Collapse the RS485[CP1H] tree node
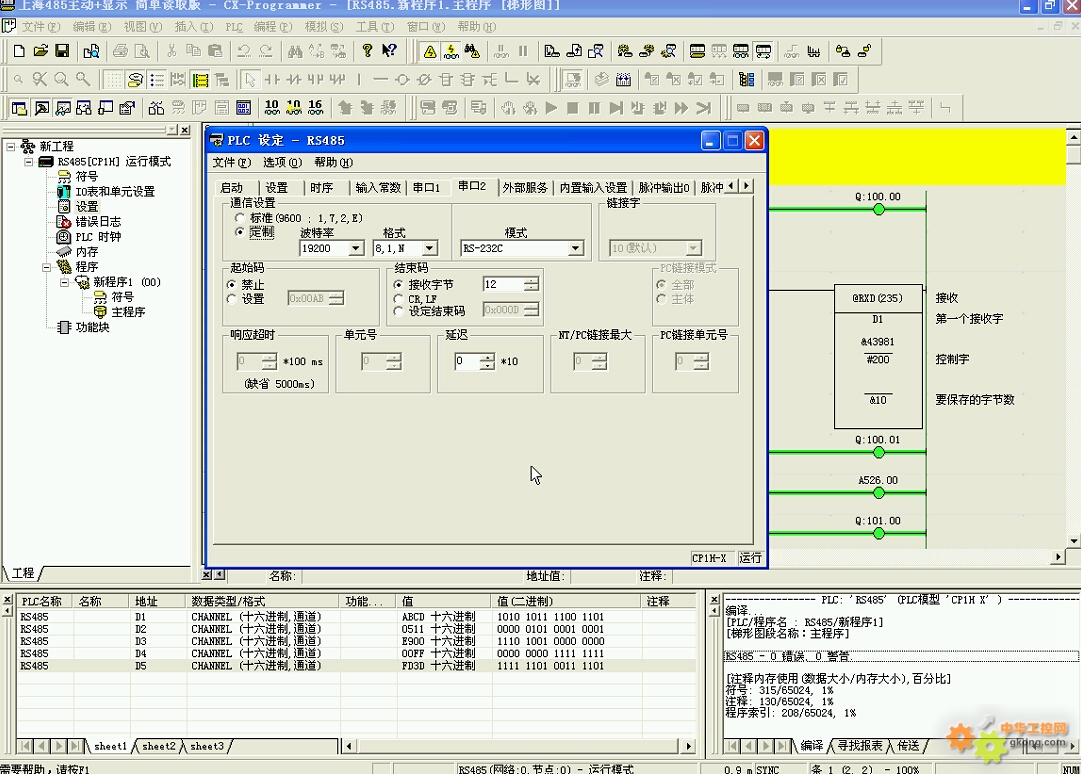Viewport: 1081px width, 774px height. click(28, 161)
